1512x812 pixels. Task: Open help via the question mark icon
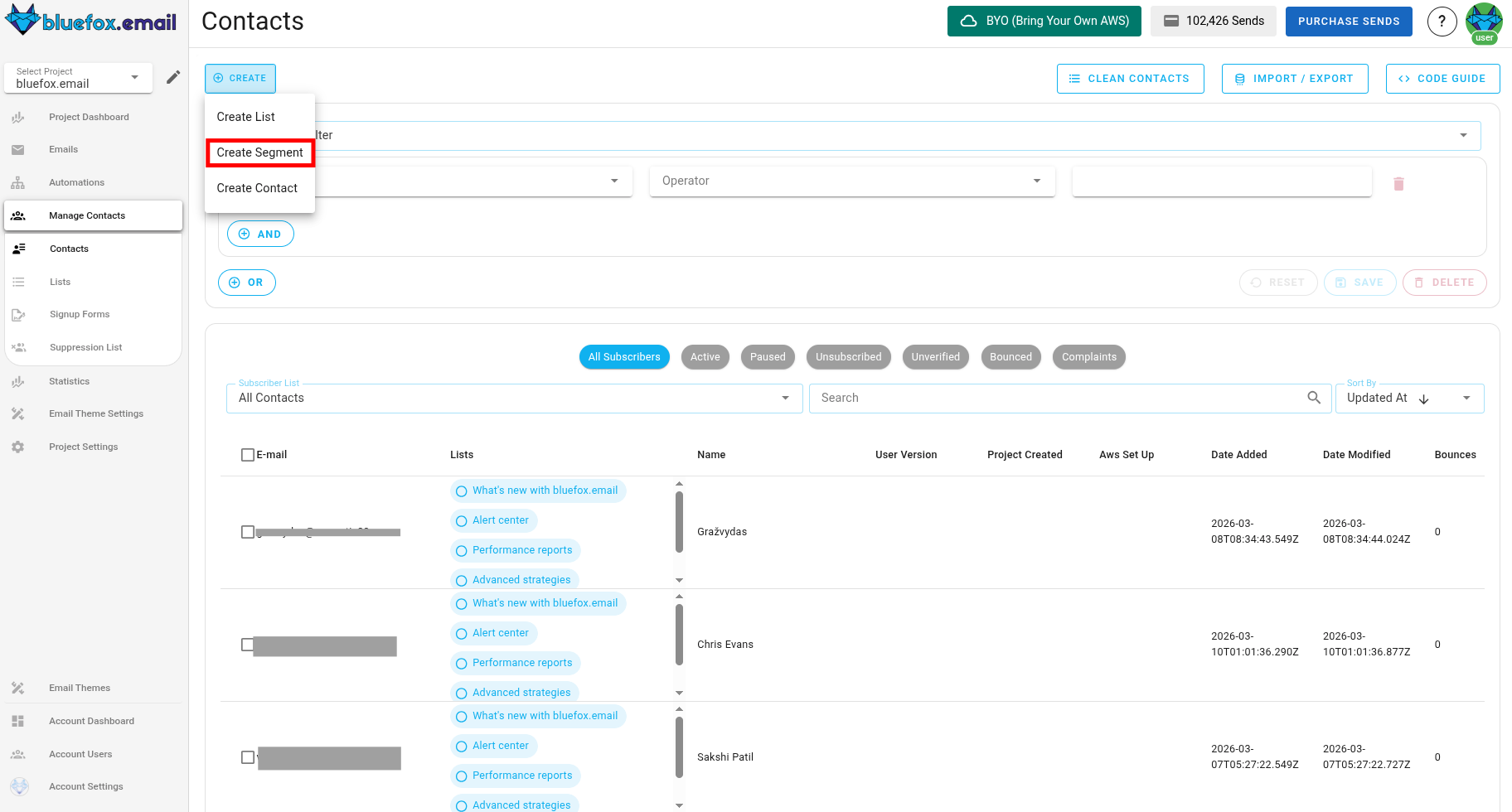(x=1442, y=22)
